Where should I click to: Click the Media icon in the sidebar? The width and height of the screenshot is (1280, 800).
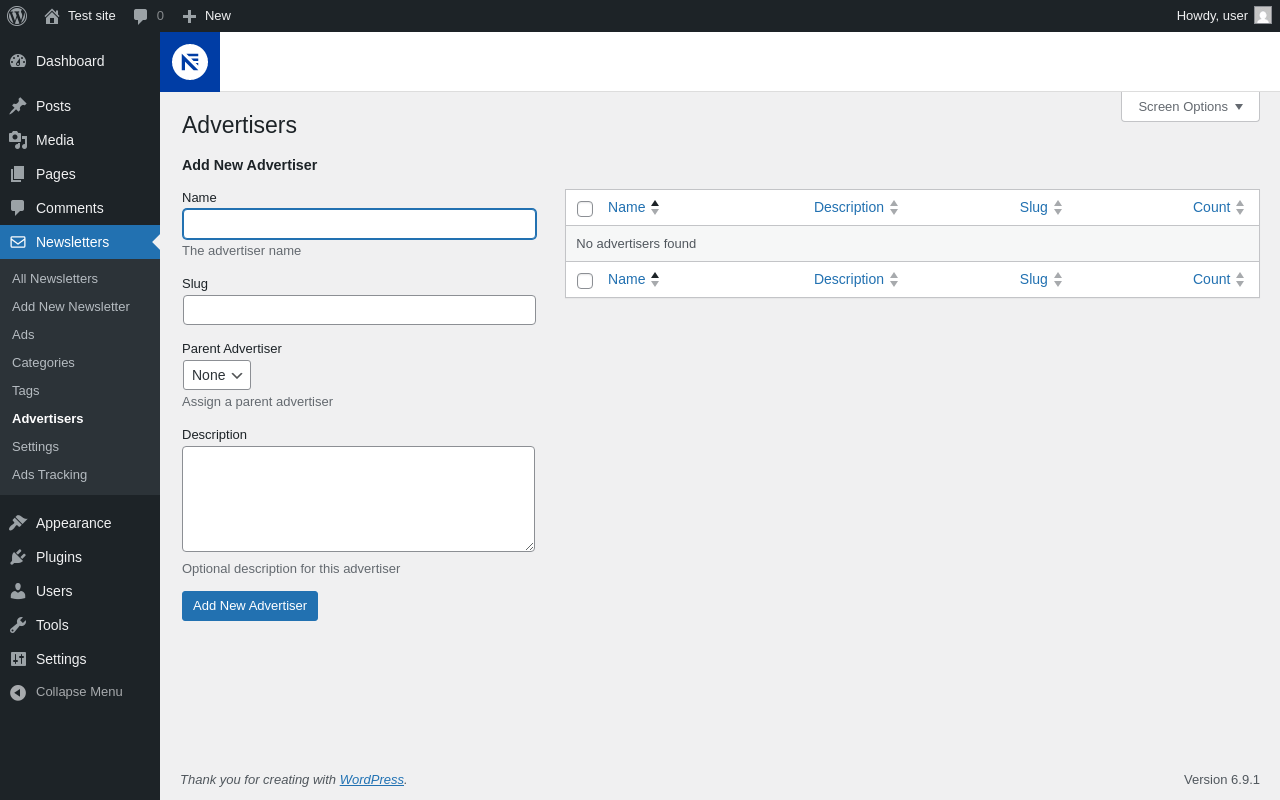tap(18, 140)
